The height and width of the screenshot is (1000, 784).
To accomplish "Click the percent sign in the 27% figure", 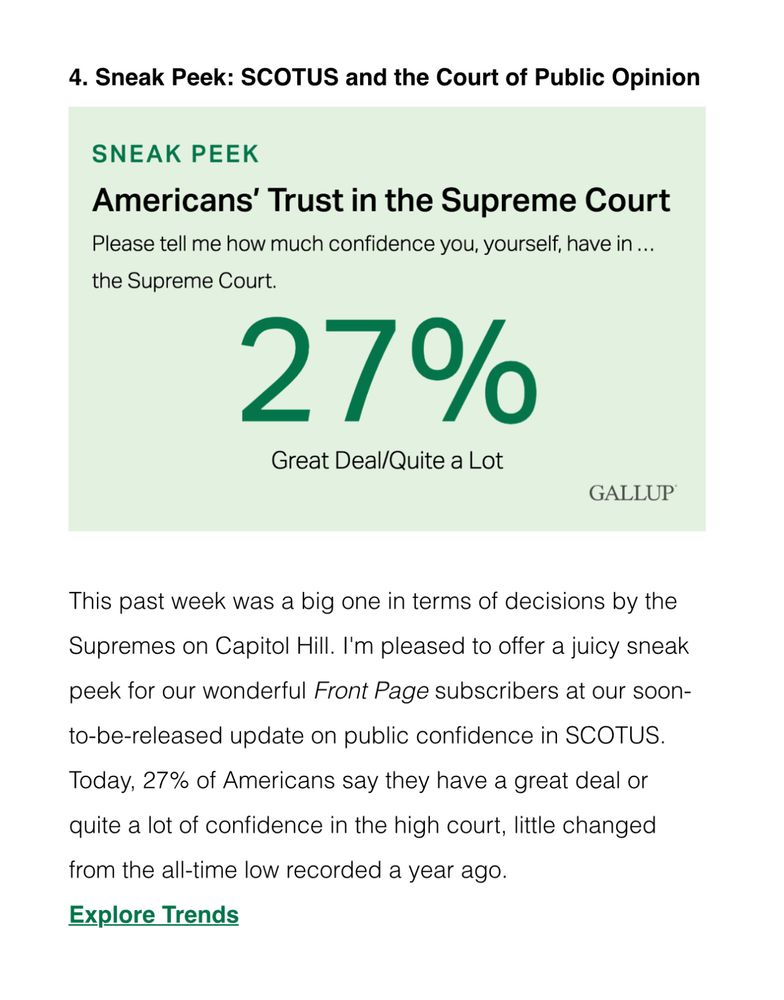I will point(474,371).
